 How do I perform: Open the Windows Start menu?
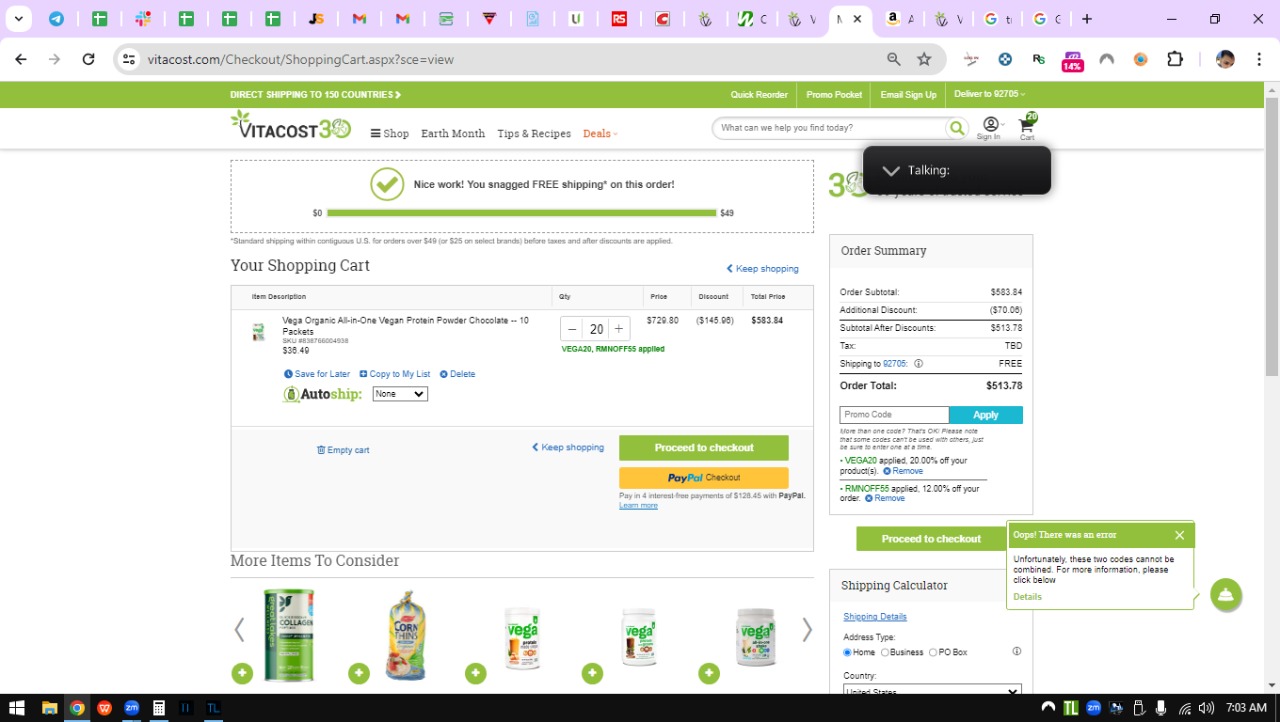click(x=16, y=708)
